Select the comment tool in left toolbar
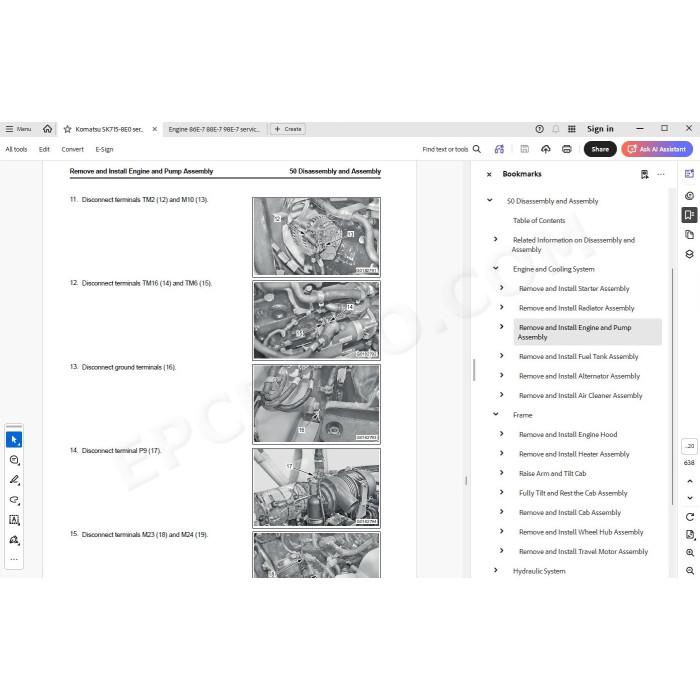The width and height of the screenshot is (700, 700). click(14, 460)
